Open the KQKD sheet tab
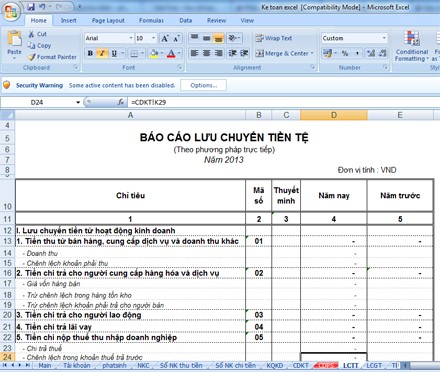440x372 pixels. (x=275, y=366)
